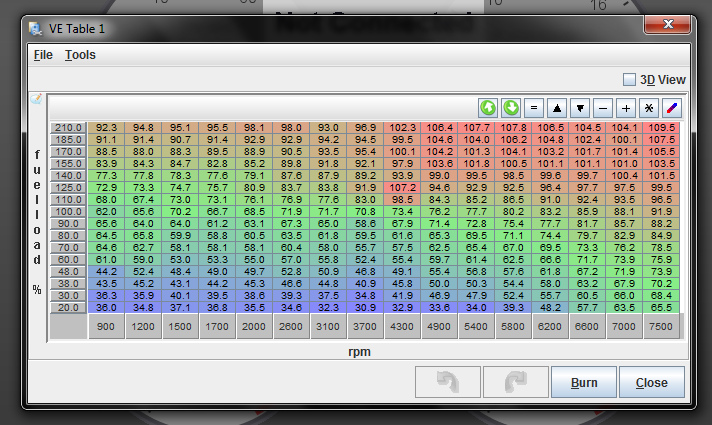Click the asterisk multiply button
Screen dimensions: 712x425
click(649, 107)
